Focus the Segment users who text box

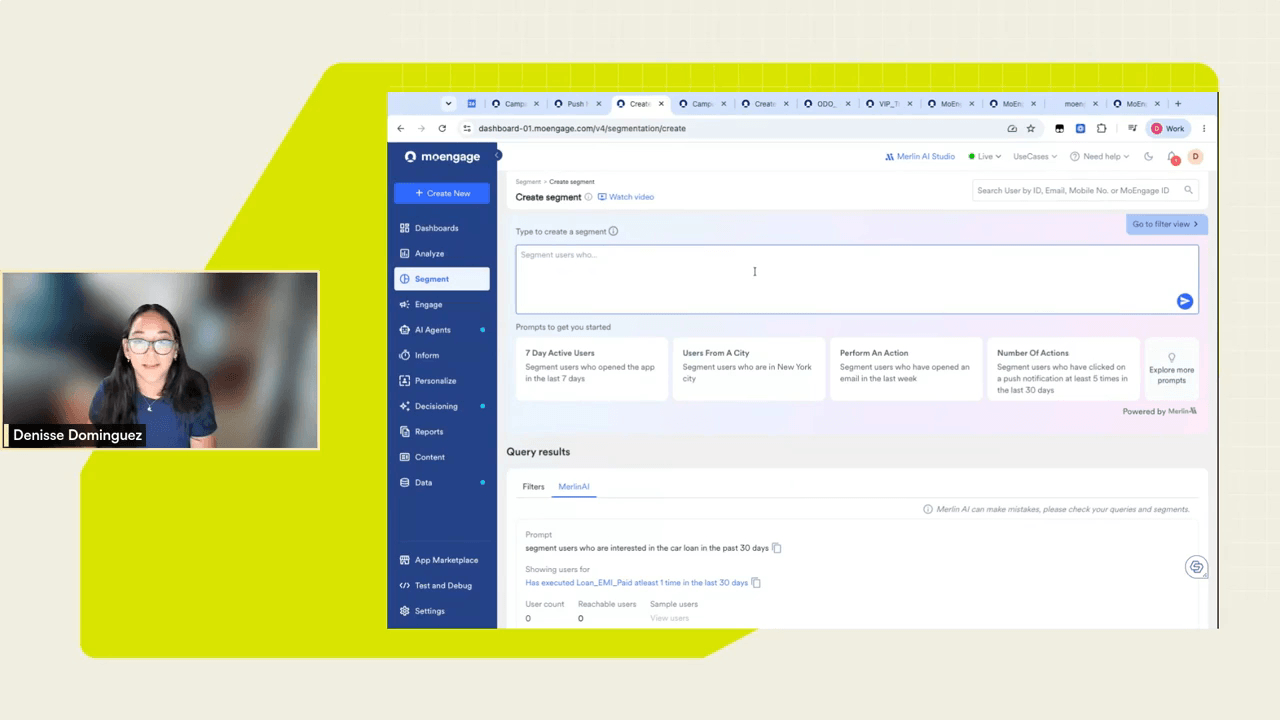[857, 279]
